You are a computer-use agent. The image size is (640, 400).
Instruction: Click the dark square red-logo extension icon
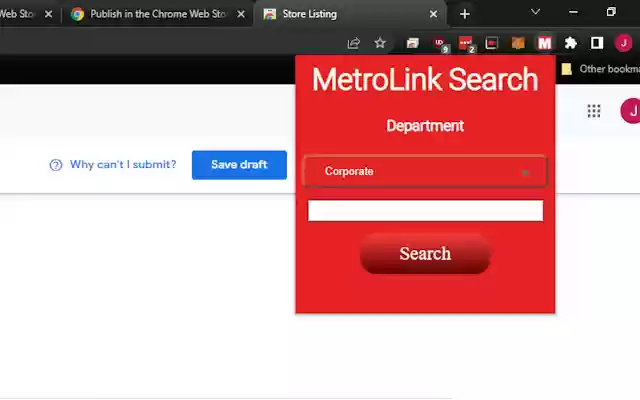pyautogui.click(x=491, y=43)
